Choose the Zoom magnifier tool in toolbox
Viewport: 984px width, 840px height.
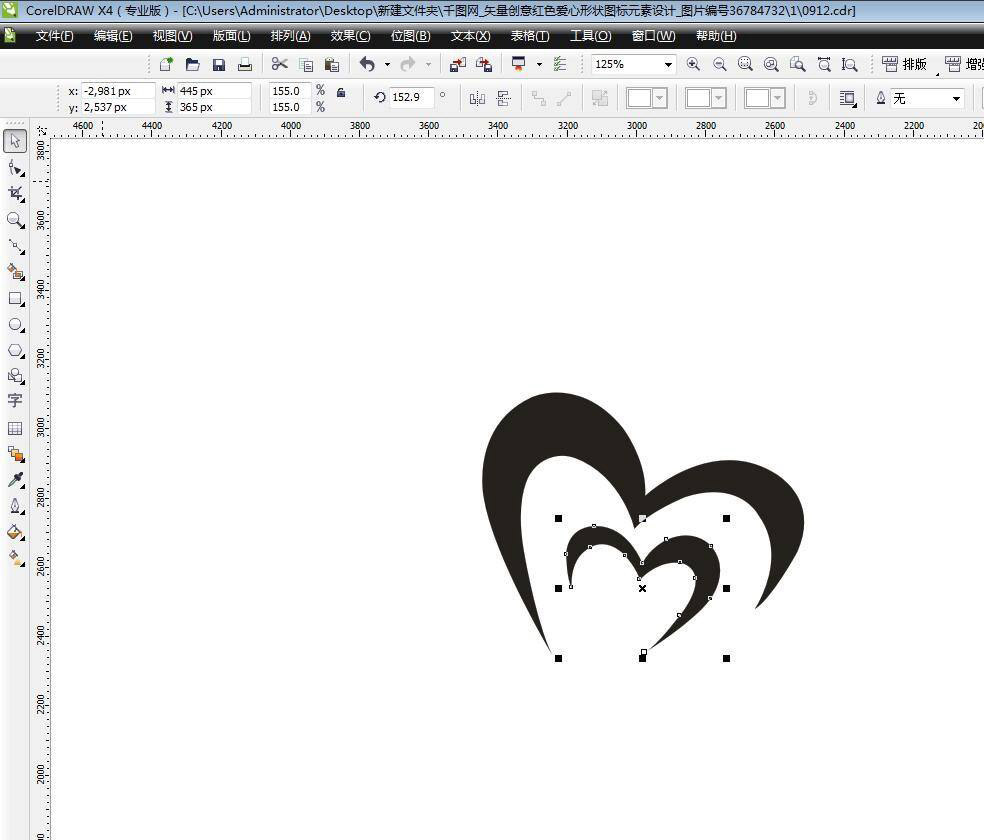tap(15, 219)
